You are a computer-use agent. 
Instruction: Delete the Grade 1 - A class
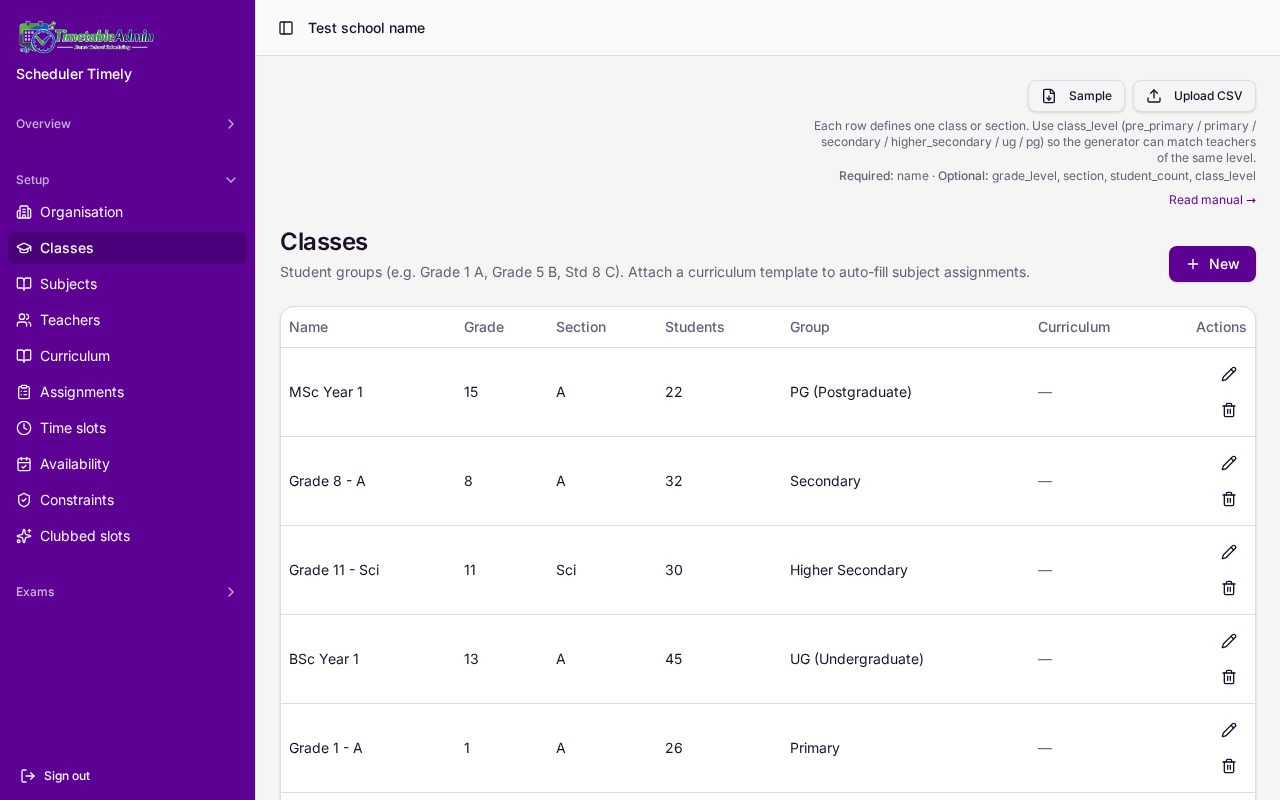(1229, 766)
